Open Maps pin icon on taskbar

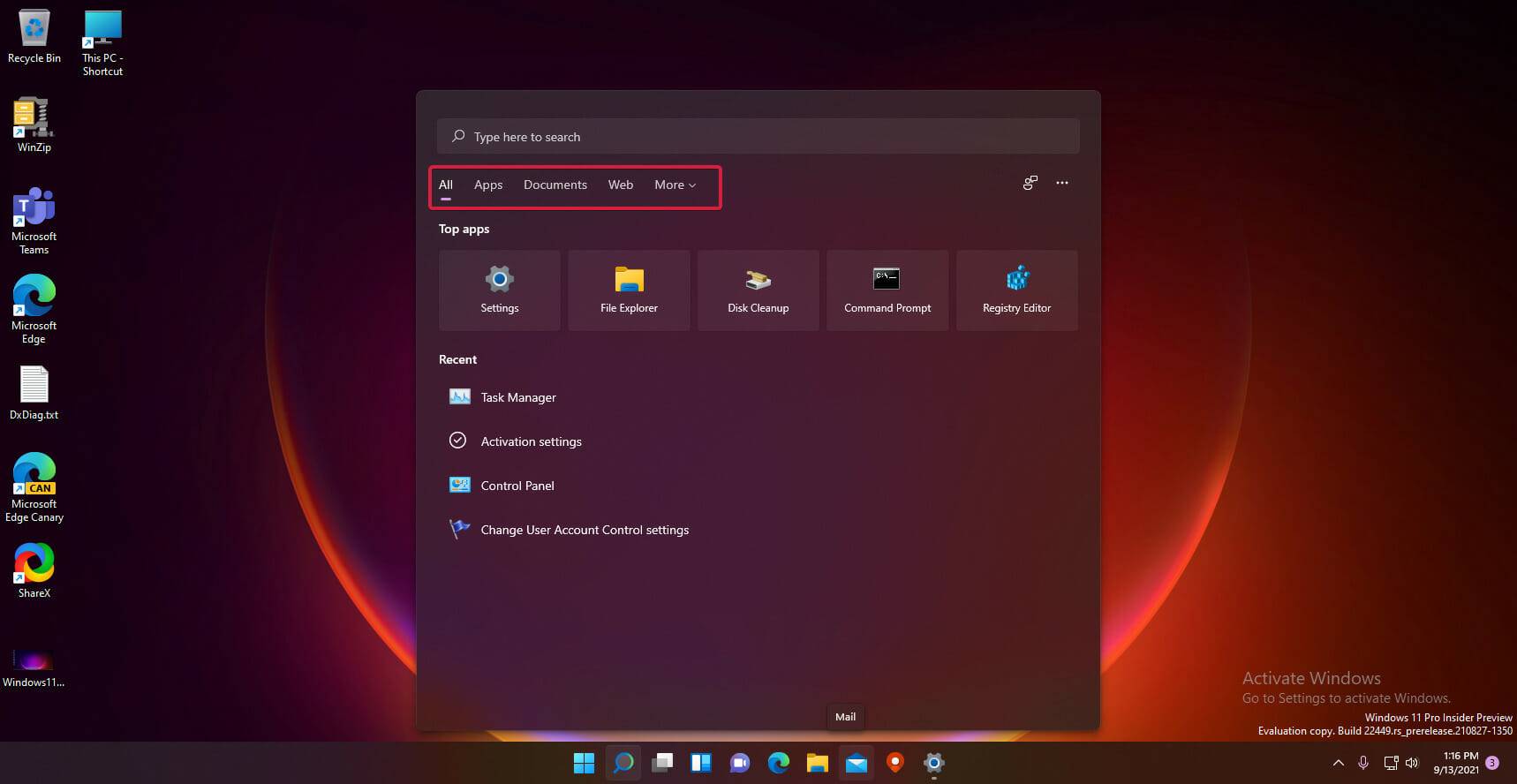coord(895,763)
